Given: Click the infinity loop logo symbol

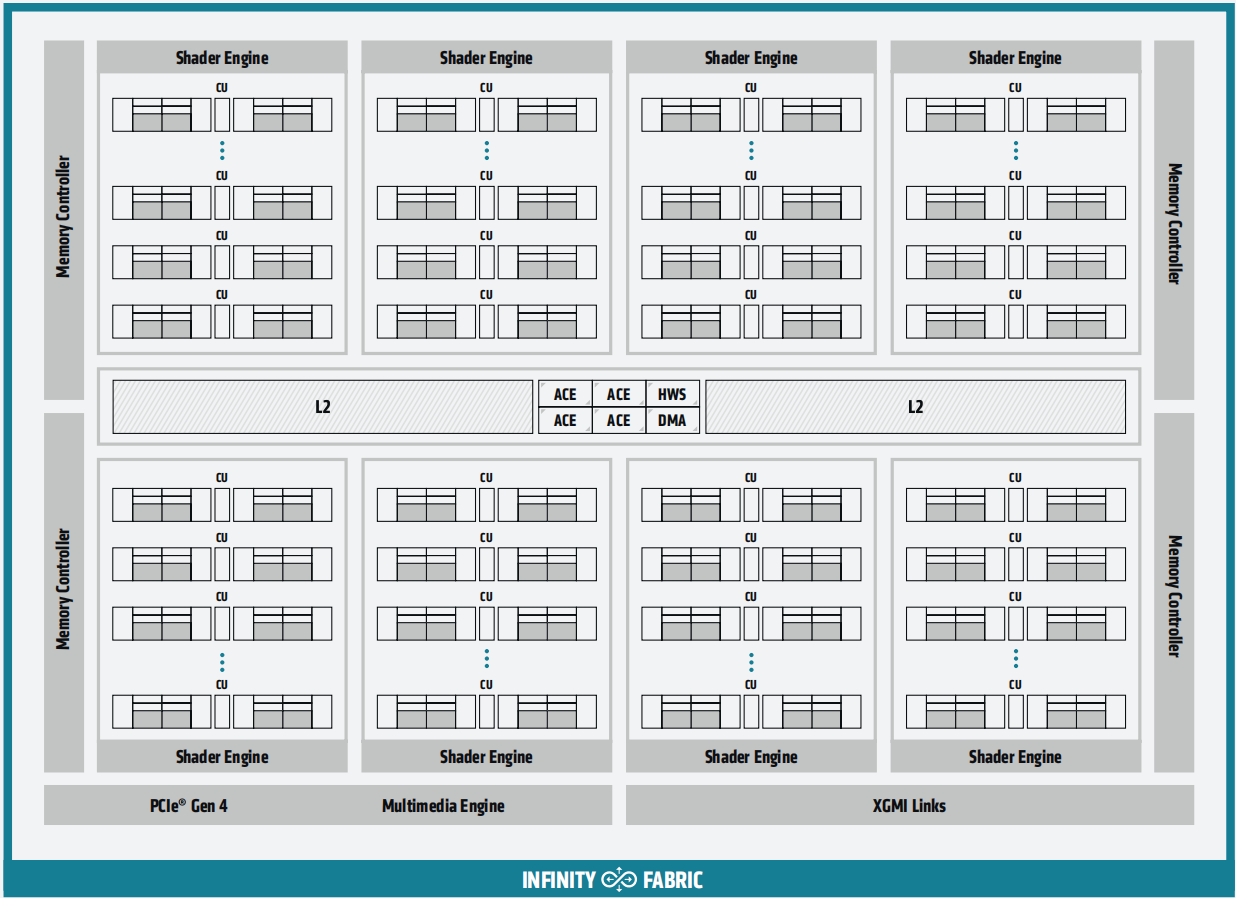Looking at the screenshot, I should 620,880.
